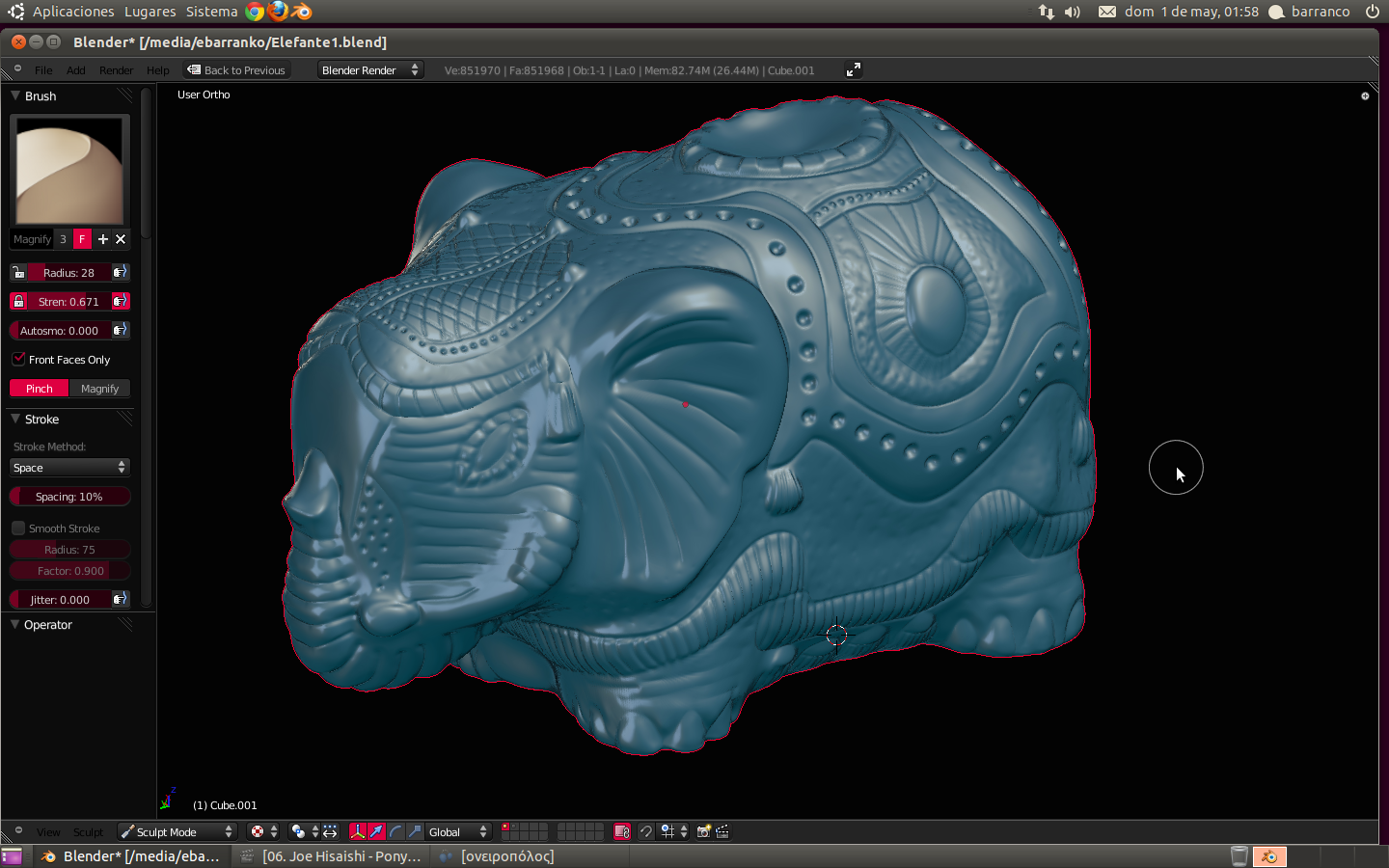Image resolution: width=1389 pixels, height=868 pixels.
Task: Click the Radius unified lock icon
Action: pos(18,273)
